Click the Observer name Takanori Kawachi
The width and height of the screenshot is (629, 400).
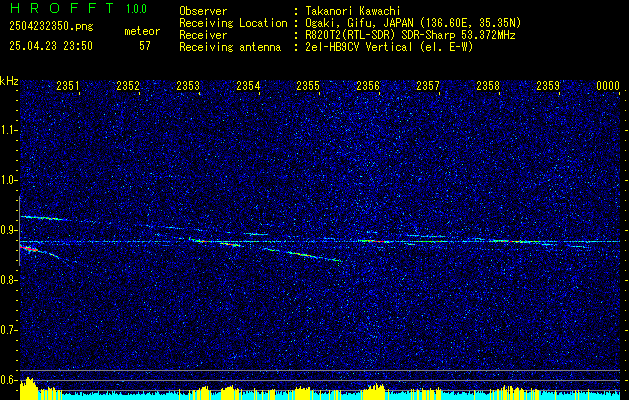(353, 11)
